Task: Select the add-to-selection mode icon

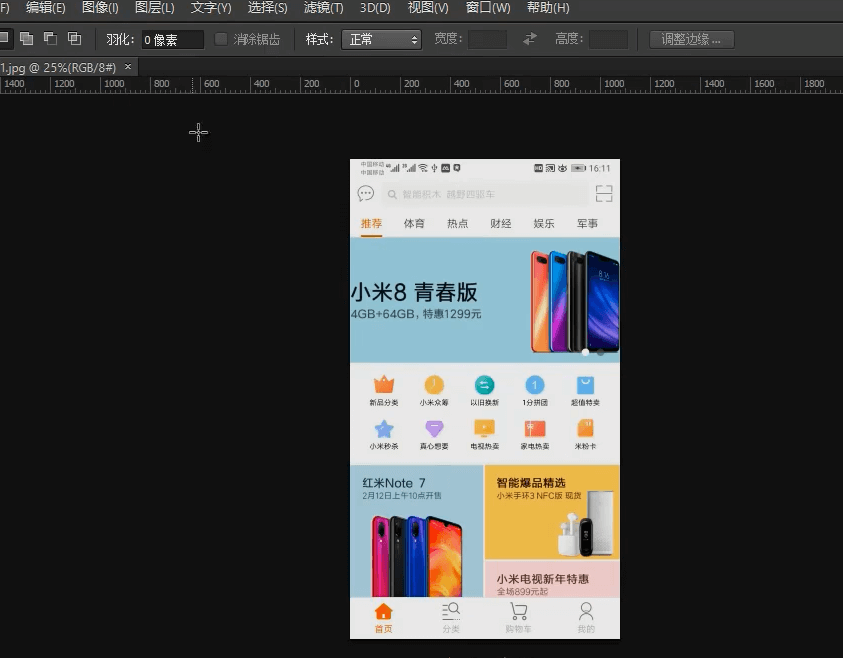Action: 26,39
